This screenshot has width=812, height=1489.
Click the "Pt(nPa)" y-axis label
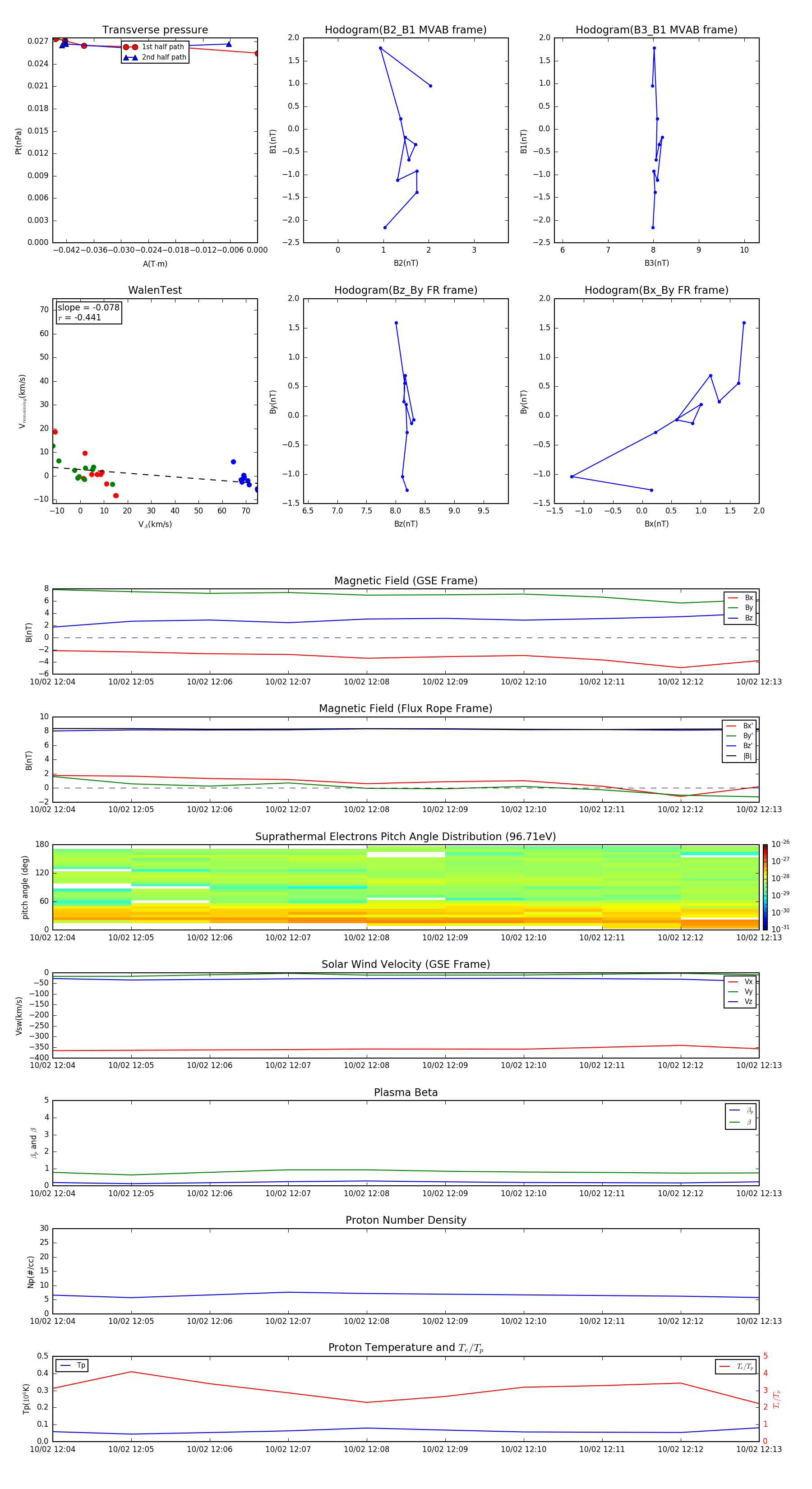pyautogui.click(x=18, y=141)
